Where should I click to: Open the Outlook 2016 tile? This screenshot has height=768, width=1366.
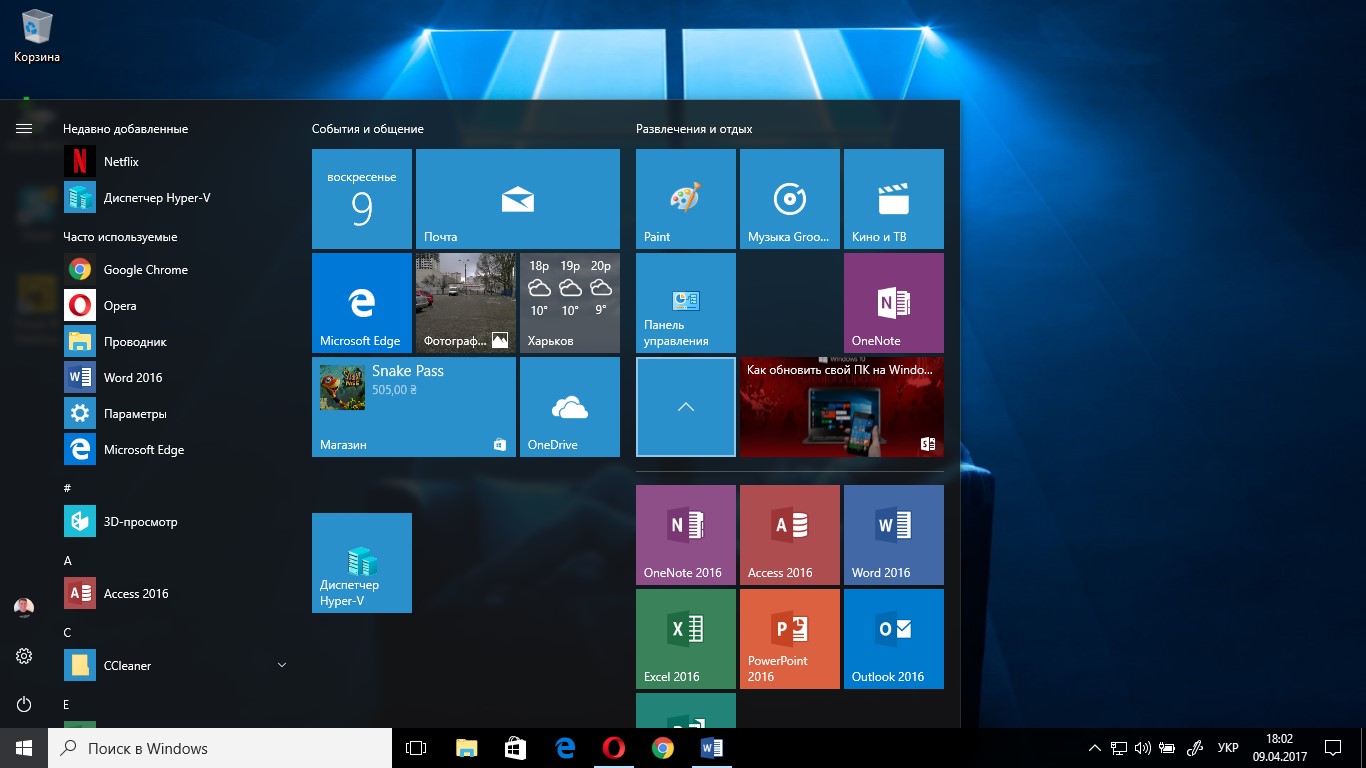[x=894, y=639]
